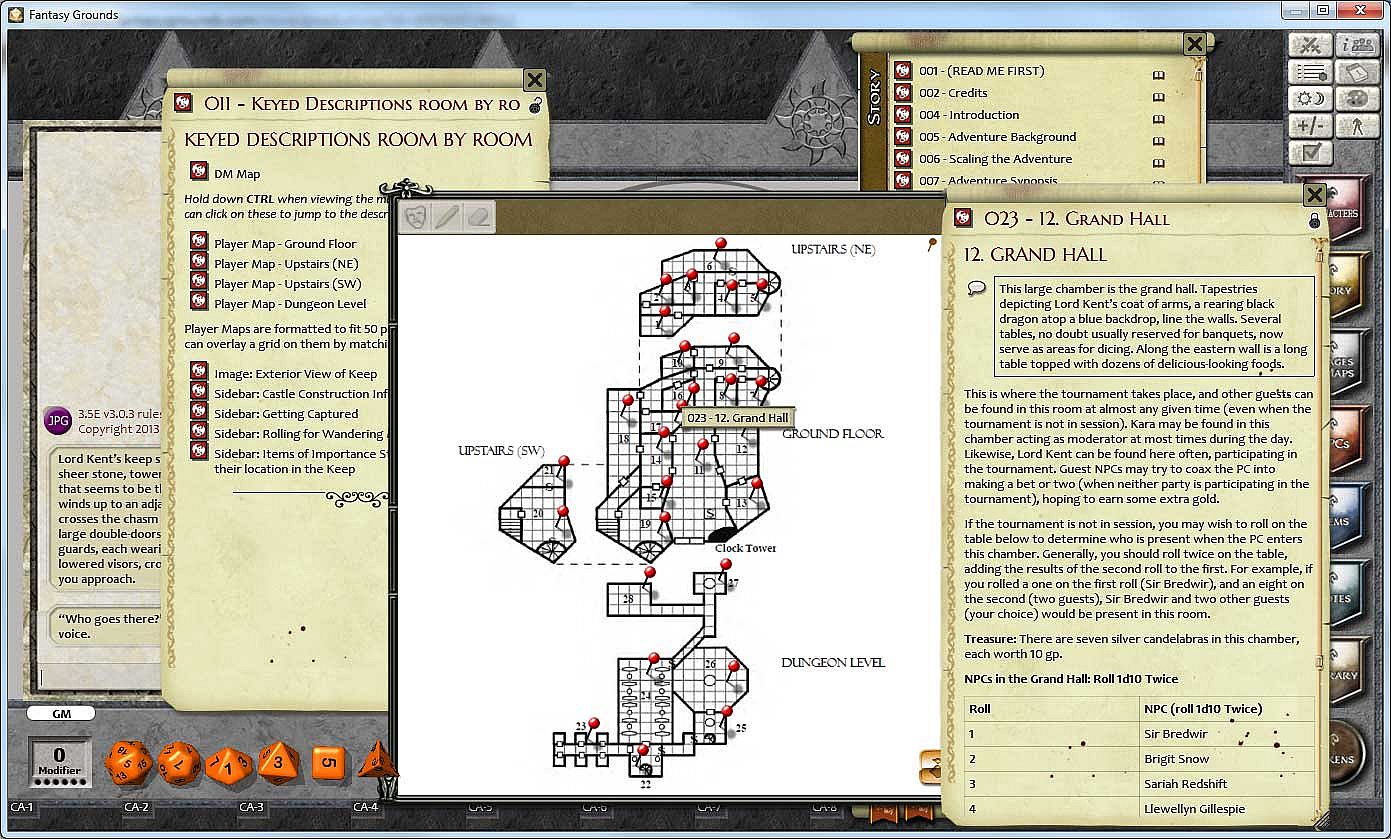
Task: Open Player Map - Upstairs (NE) link
Action: 287,264
